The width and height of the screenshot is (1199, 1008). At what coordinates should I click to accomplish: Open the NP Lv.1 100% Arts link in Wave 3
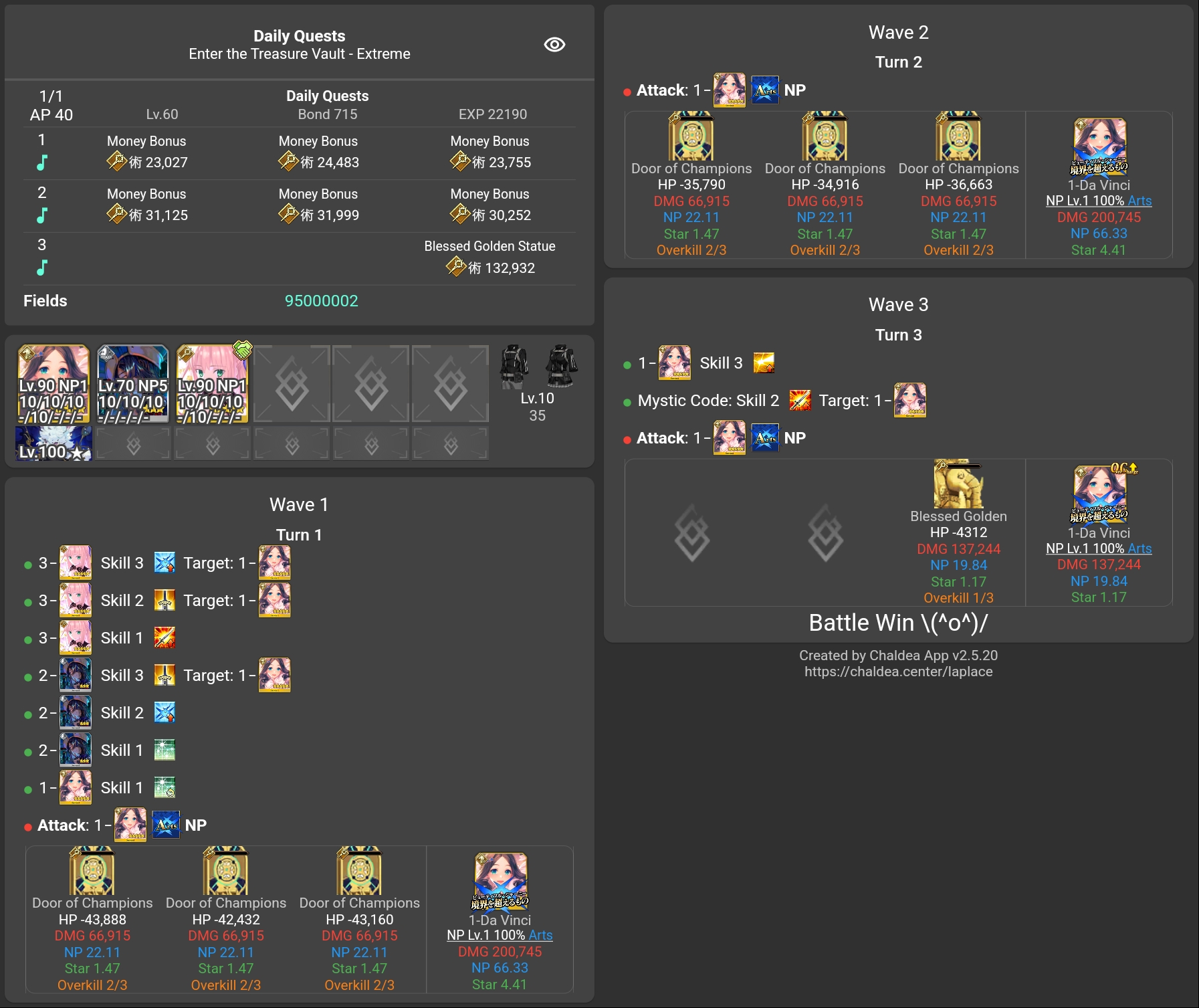pos(1099,548)
